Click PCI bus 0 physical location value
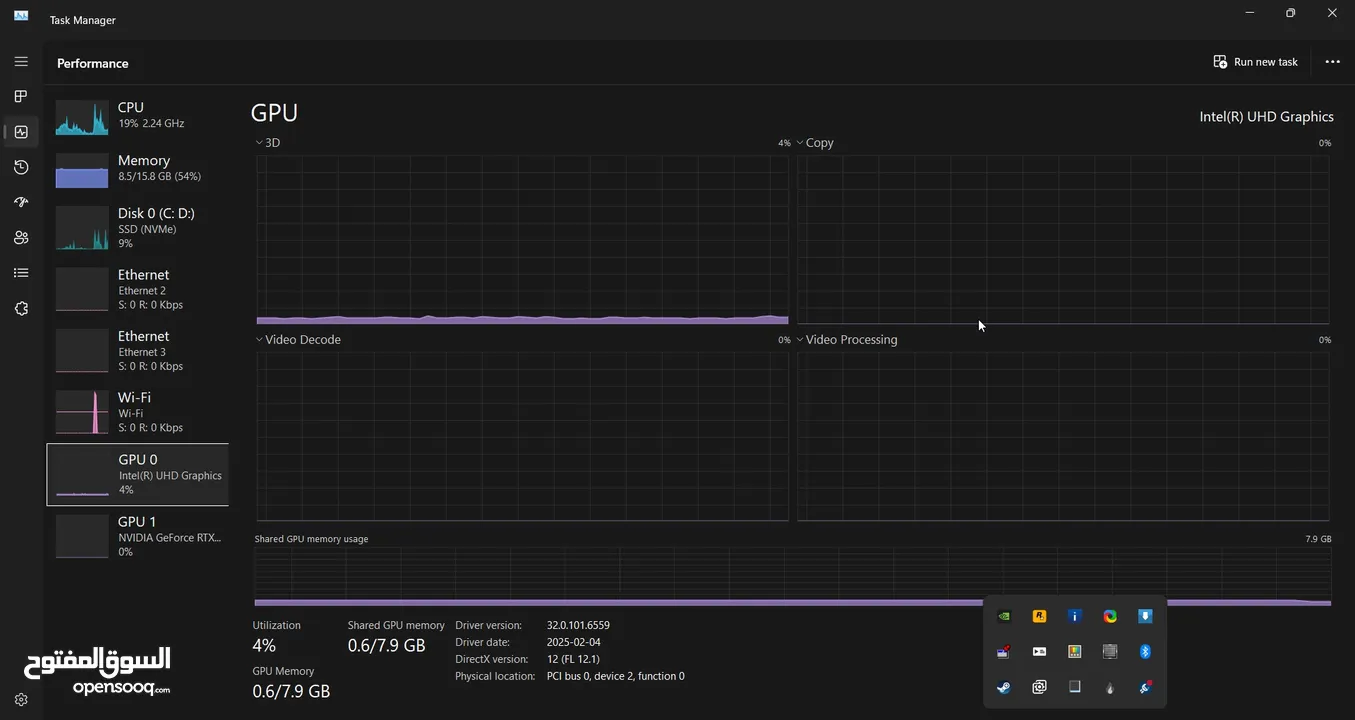 click(x=616, y=676)
